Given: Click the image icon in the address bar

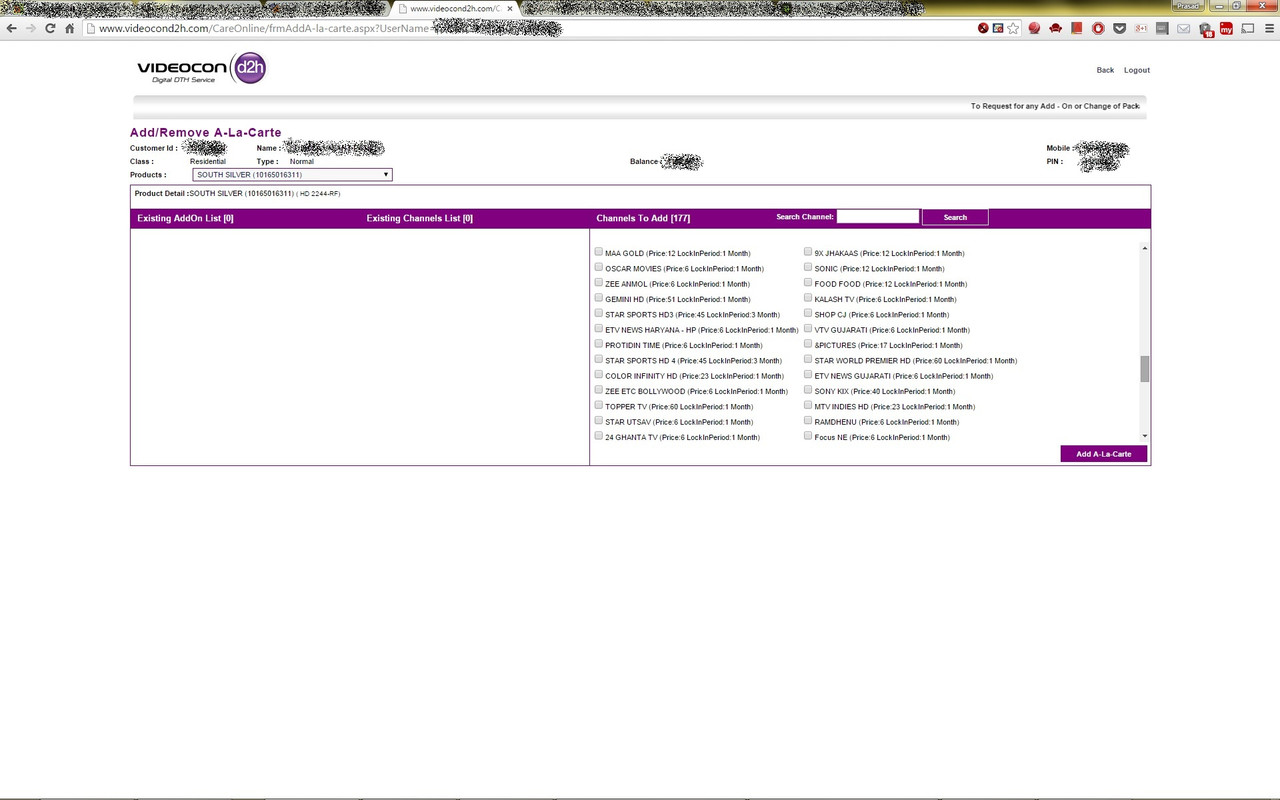Looking at the screenshot, I should 998,28.
